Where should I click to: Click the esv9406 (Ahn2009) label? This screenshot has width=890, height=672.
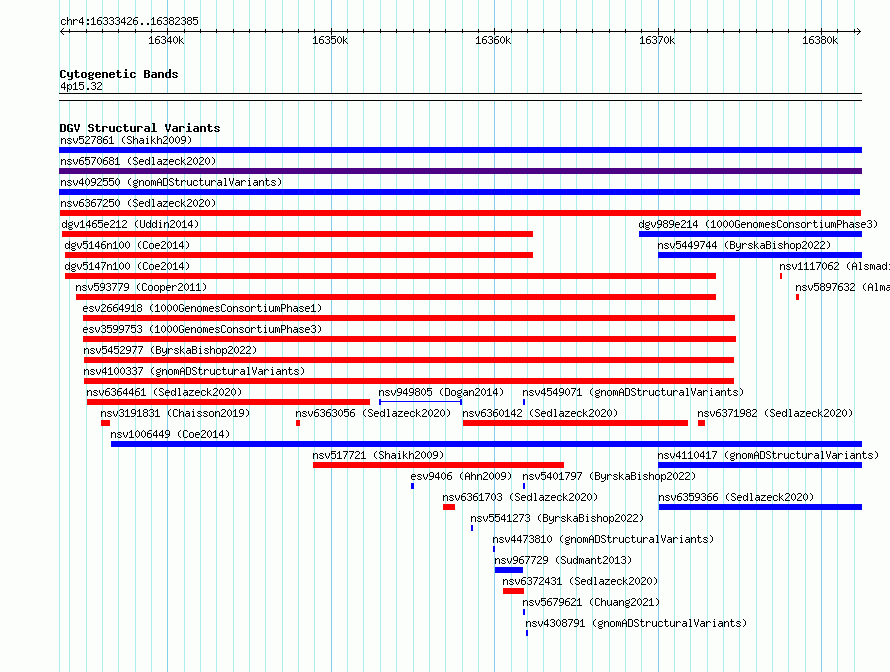[461, 476]
